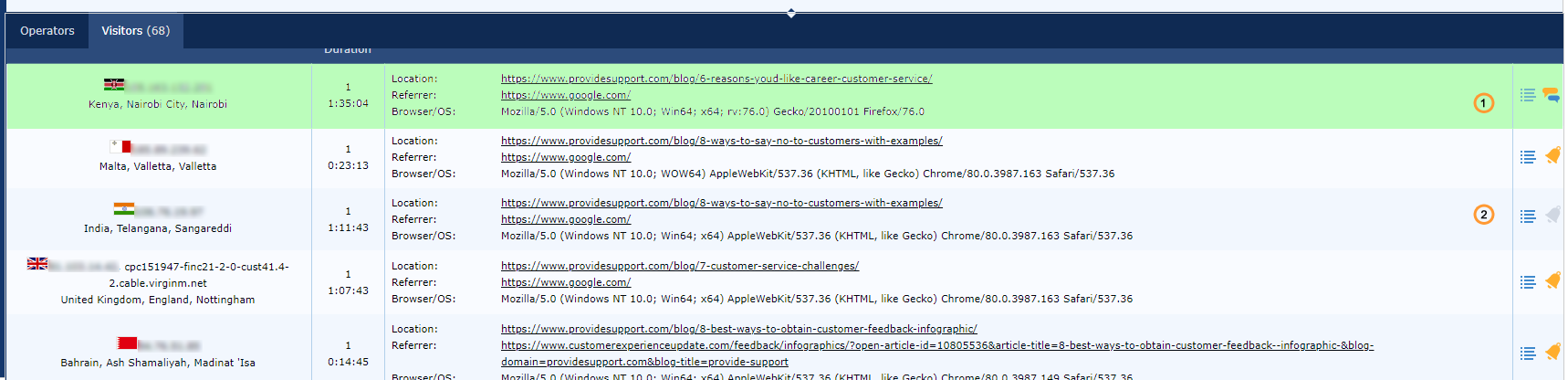Open Google referrer link in Malta row
This screenshot has height=380, width=1568.
566,157
